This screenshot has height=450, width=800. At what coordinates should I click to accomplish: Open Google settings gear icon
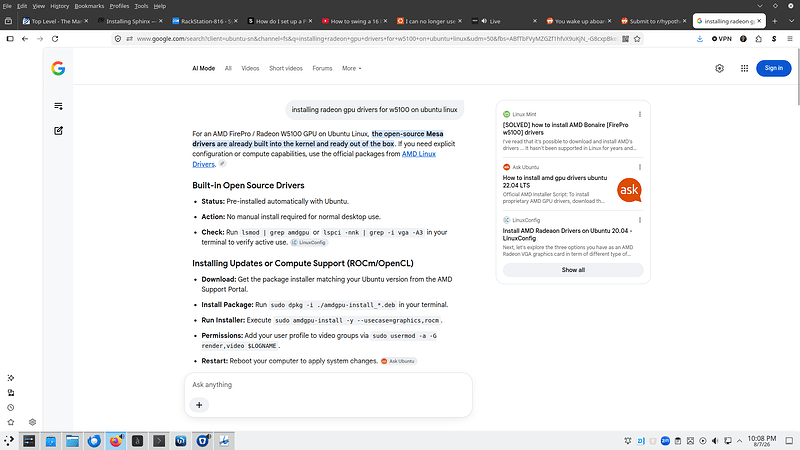pyautogui.click(x=719, y=68)
